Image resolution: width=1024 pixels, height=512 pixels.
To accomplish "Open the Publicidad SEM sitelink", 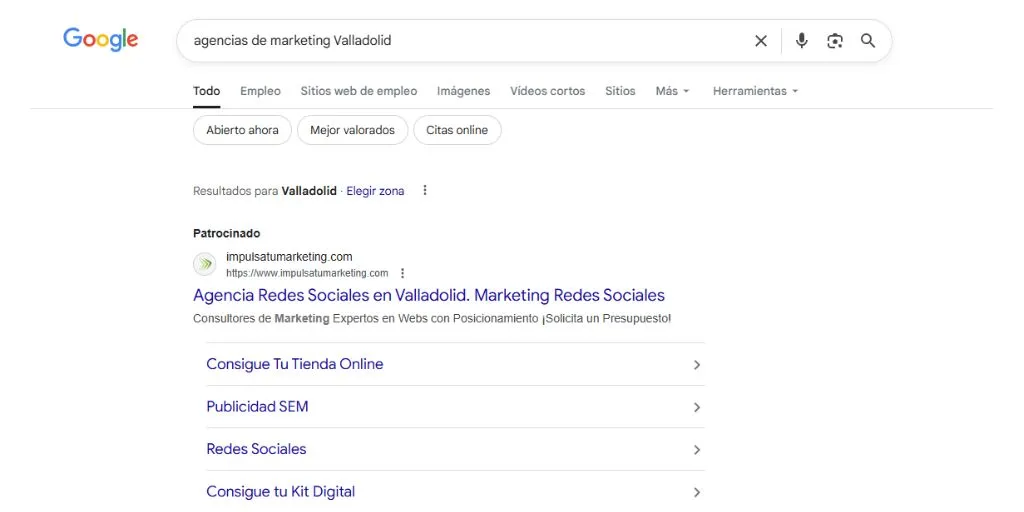I will click(x=257, y=406).
